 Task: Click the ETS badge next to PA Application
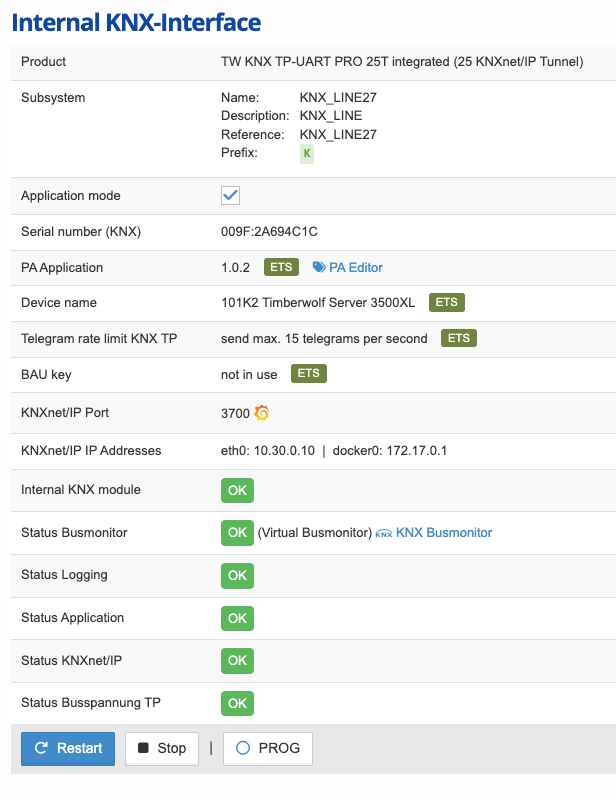pos(281,267)
